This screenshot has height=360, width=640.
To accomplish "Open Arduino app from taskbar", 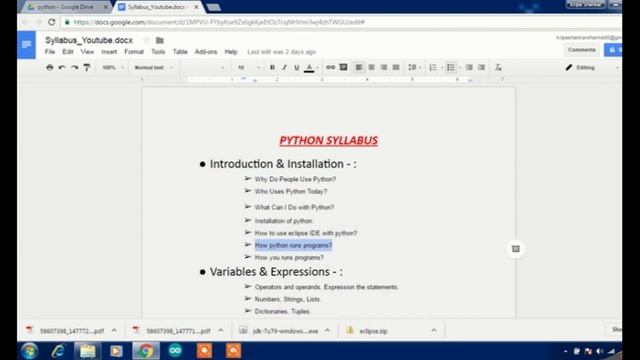I will [x=176, y=351].
